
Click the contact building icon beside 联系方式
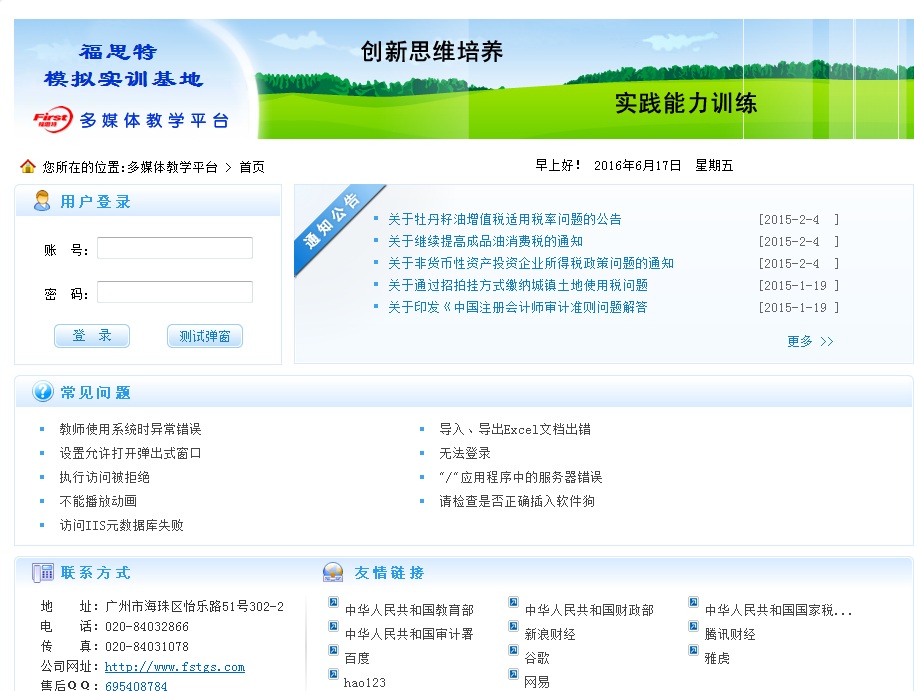click(43, 573)
